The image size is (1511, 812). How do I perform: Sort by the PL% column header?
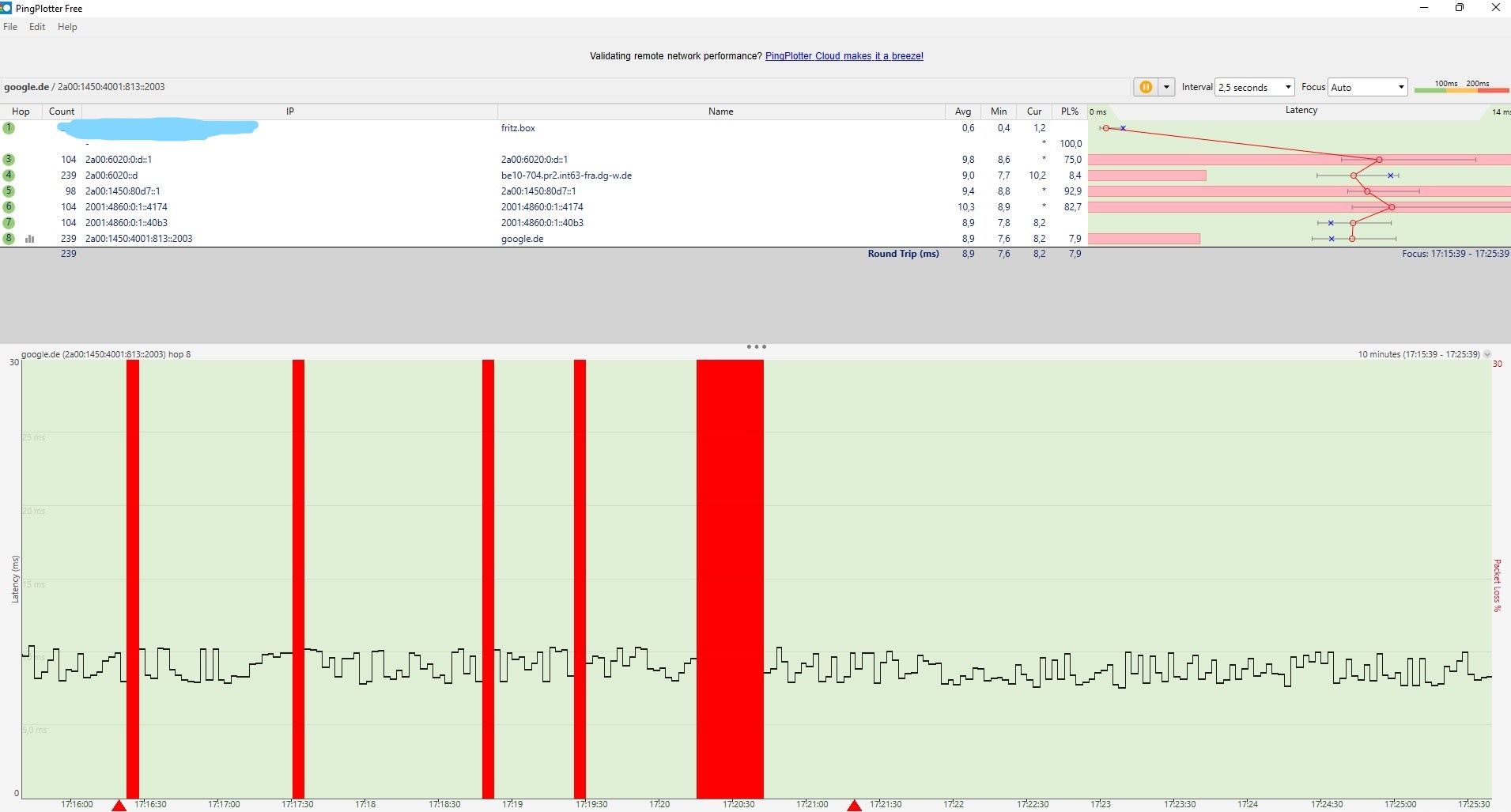pyautogui.click(x=1069, y=111)
